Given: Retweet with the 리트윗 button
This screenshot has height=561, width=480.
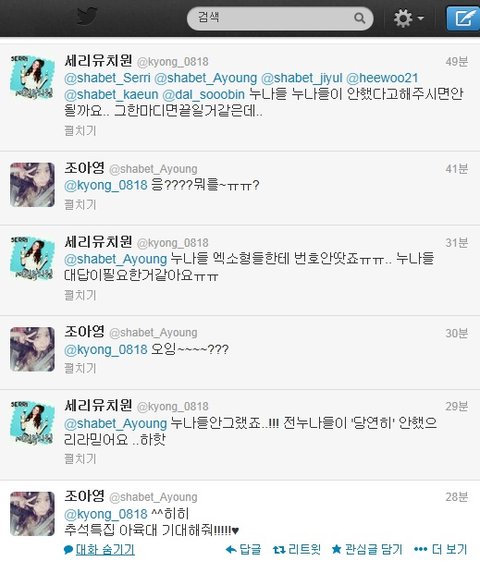Looking at the screenshot, I should 297,549.
